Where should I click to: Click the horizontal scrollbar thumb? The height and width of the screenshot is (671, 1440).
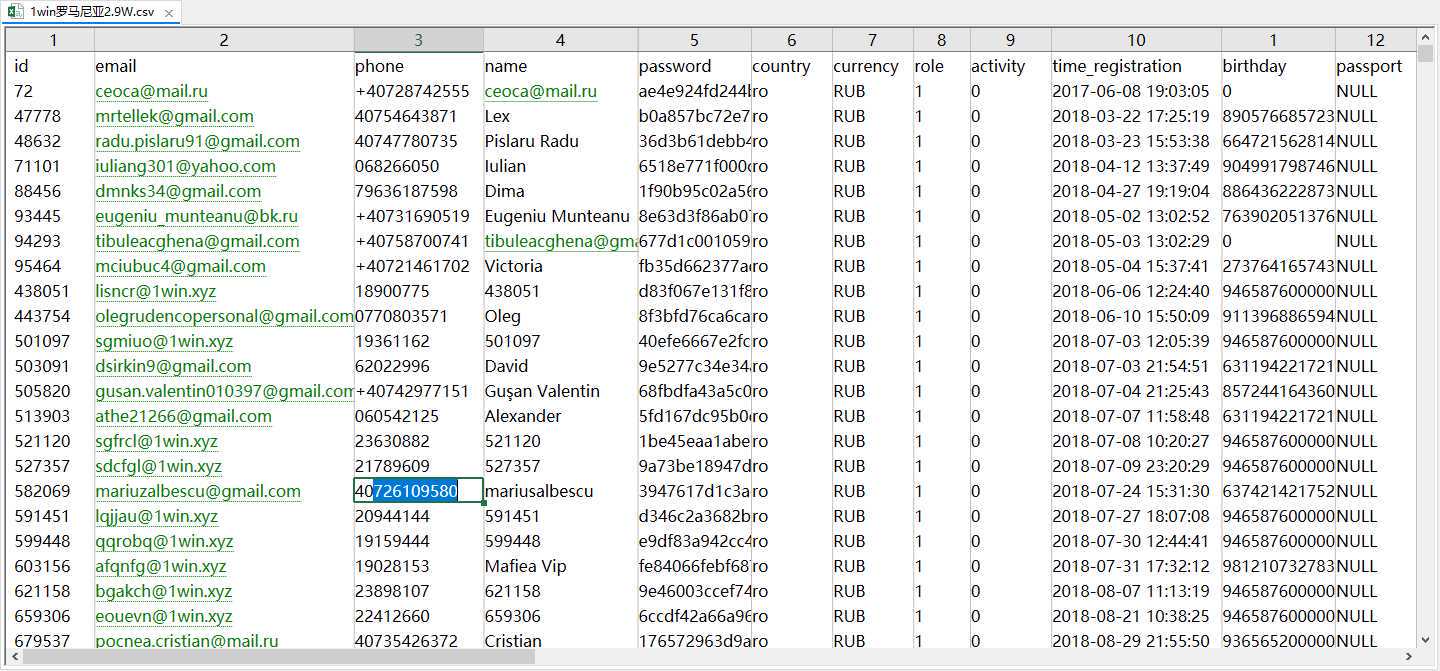pos(279,657)
